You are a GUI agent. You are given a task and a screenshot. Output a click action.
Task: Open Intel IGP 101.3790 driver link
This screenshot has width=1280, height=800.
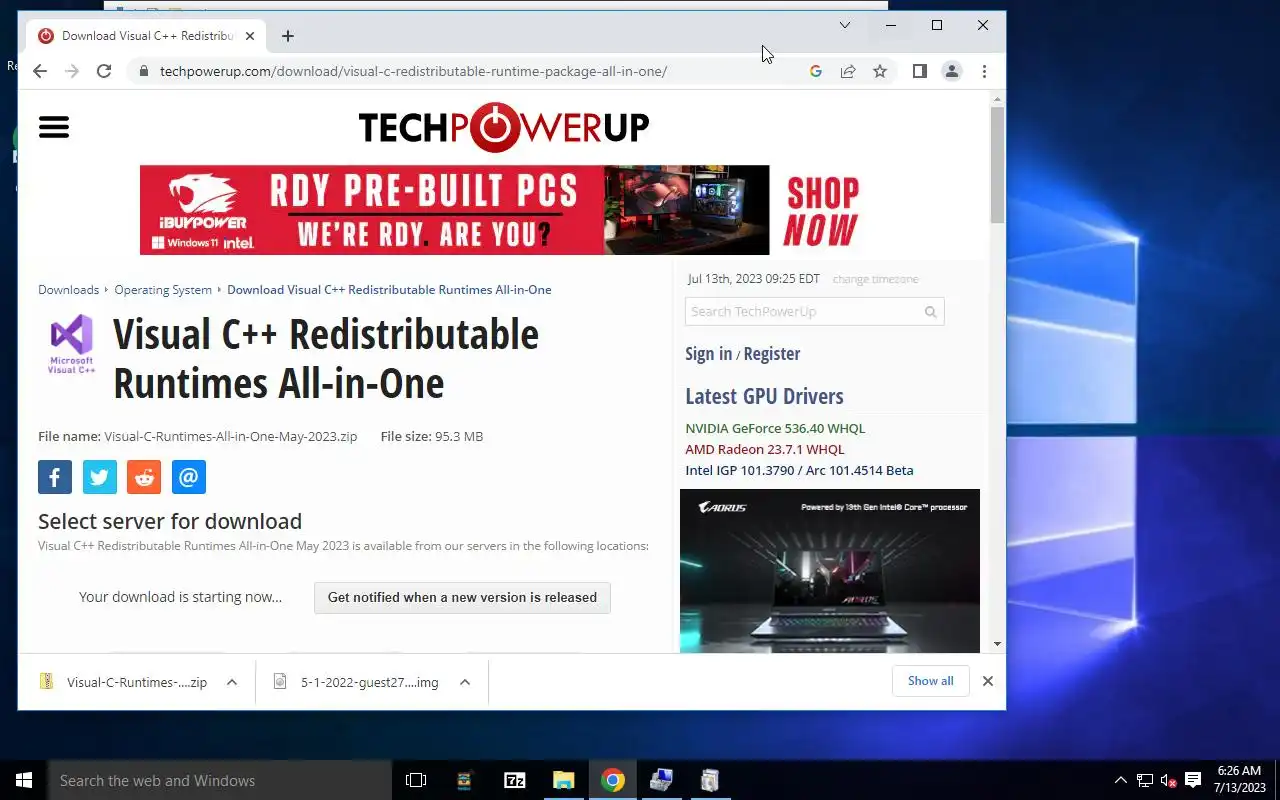click(799, 470)
